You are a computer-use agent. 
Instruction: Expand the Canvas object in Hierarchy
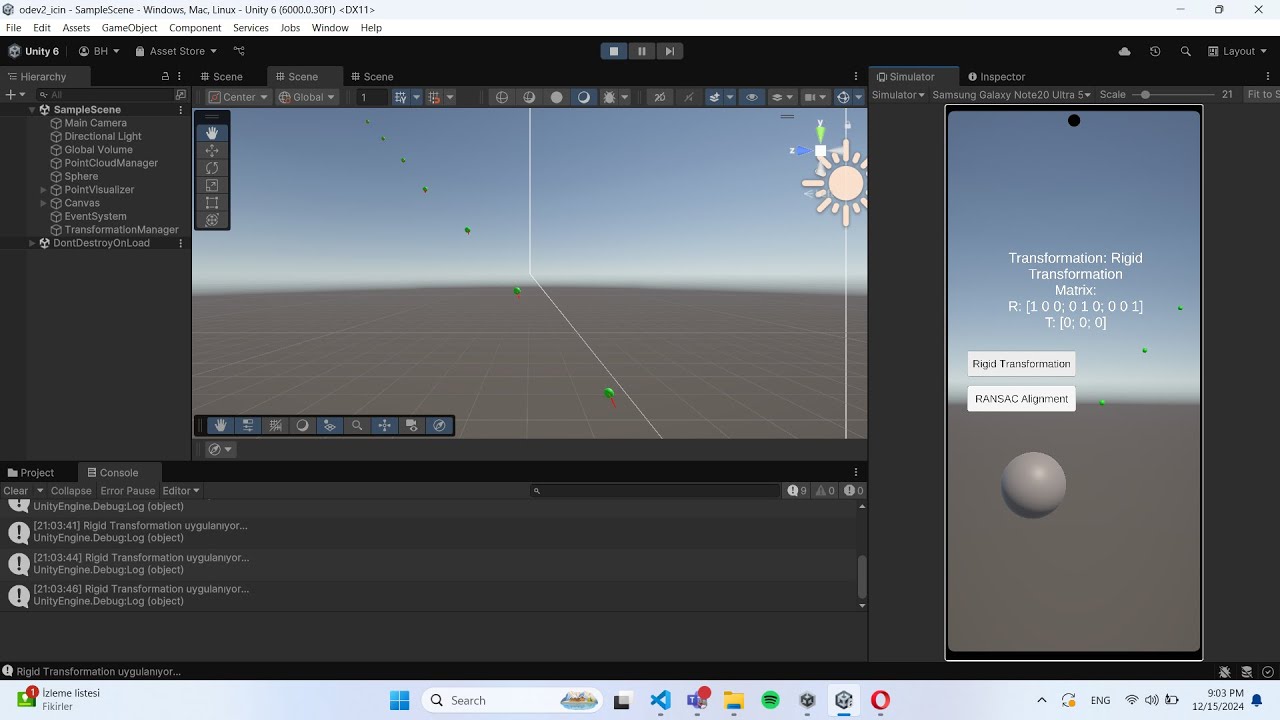pyautogui.click(x=43, y=203)
